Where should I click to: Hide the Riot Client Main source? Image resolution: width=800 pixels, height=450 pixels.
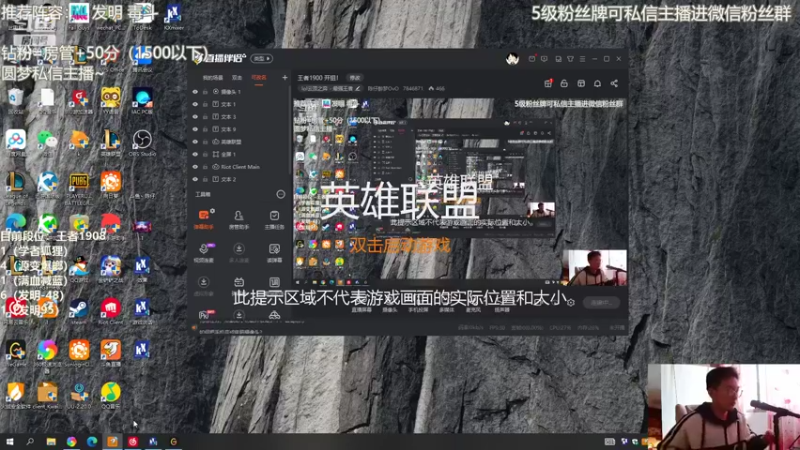[x=195, y=167]
